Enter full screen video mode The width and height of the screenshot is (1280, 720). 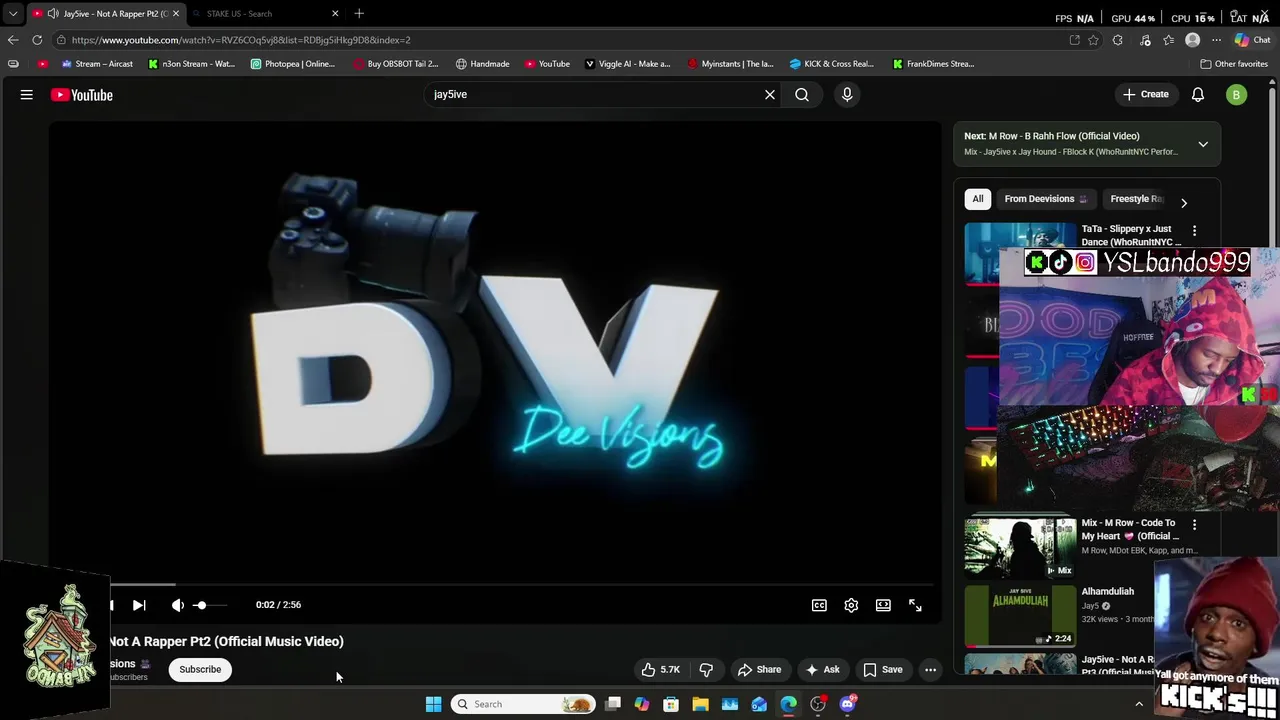point(915,605)
